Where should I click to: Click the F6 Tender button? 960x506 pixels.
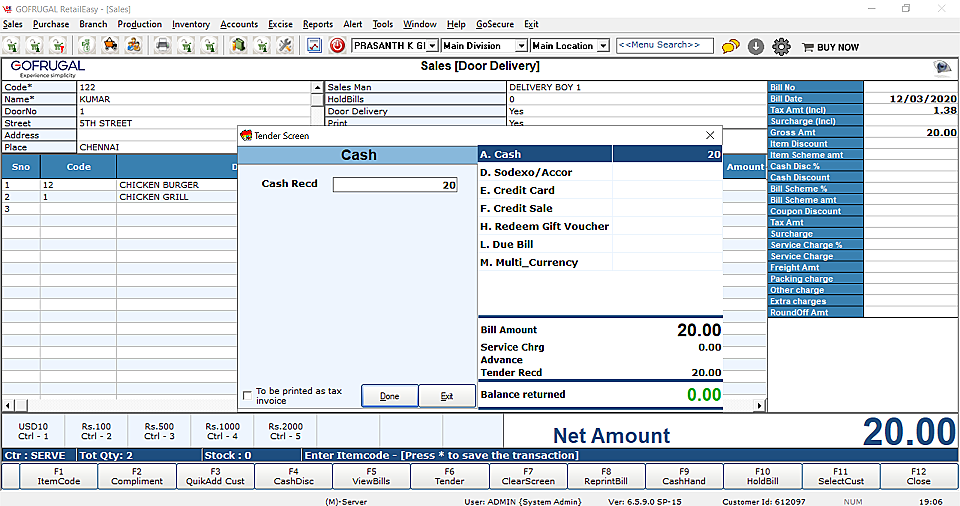(449, 476)
